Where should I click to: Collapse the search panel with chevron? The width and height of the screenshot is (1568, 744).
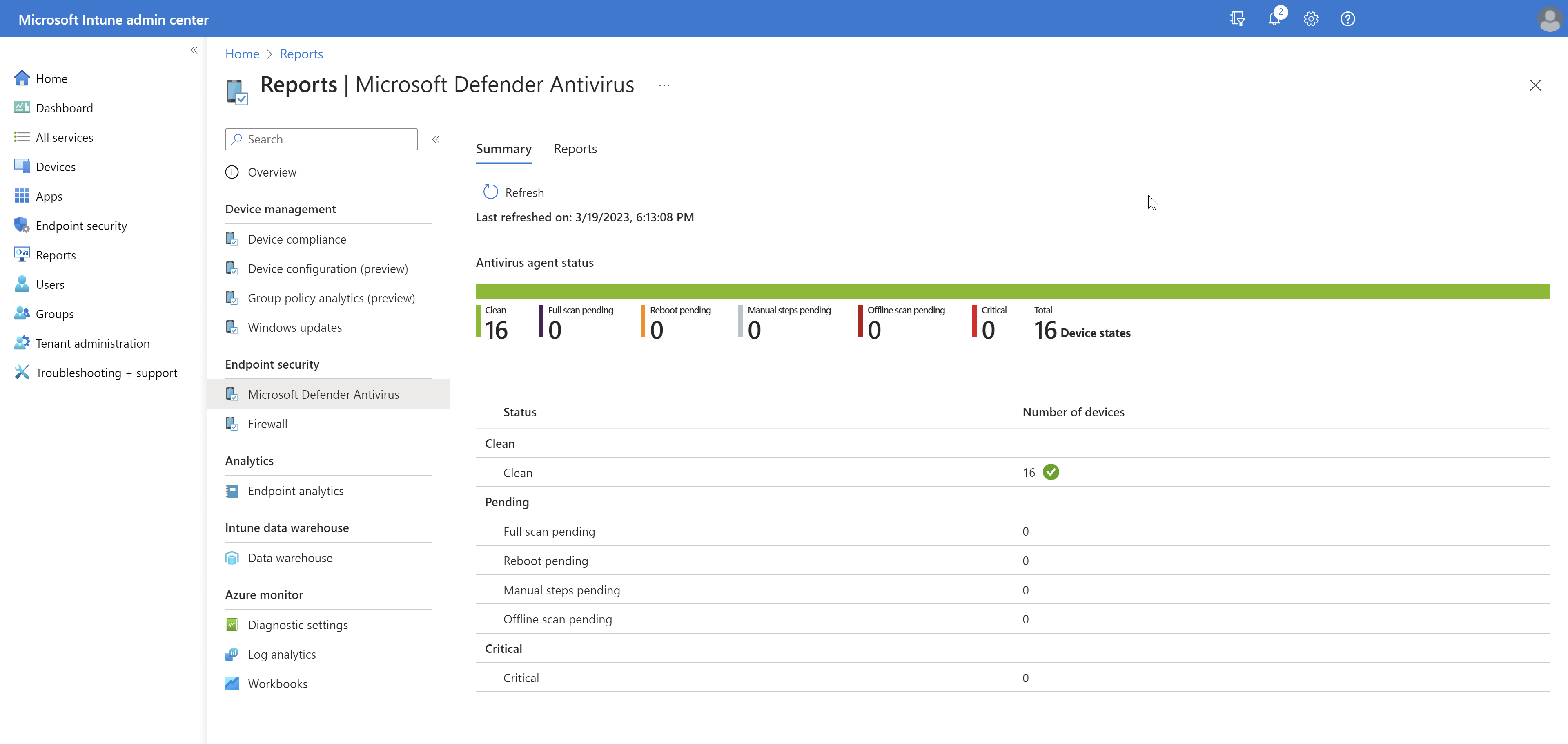pos(436,139)
